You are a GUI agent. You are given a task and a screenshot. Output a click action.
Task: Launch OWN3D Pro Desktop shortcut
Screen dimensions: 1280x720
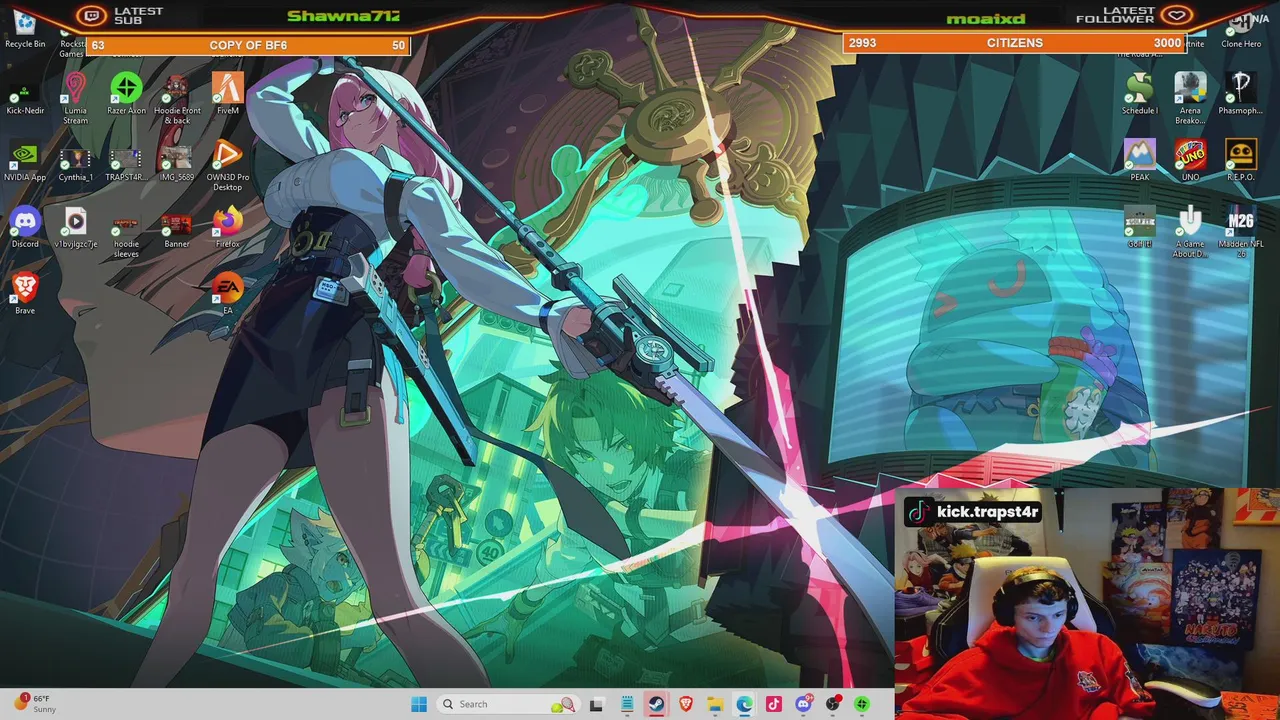pos(227,165)
